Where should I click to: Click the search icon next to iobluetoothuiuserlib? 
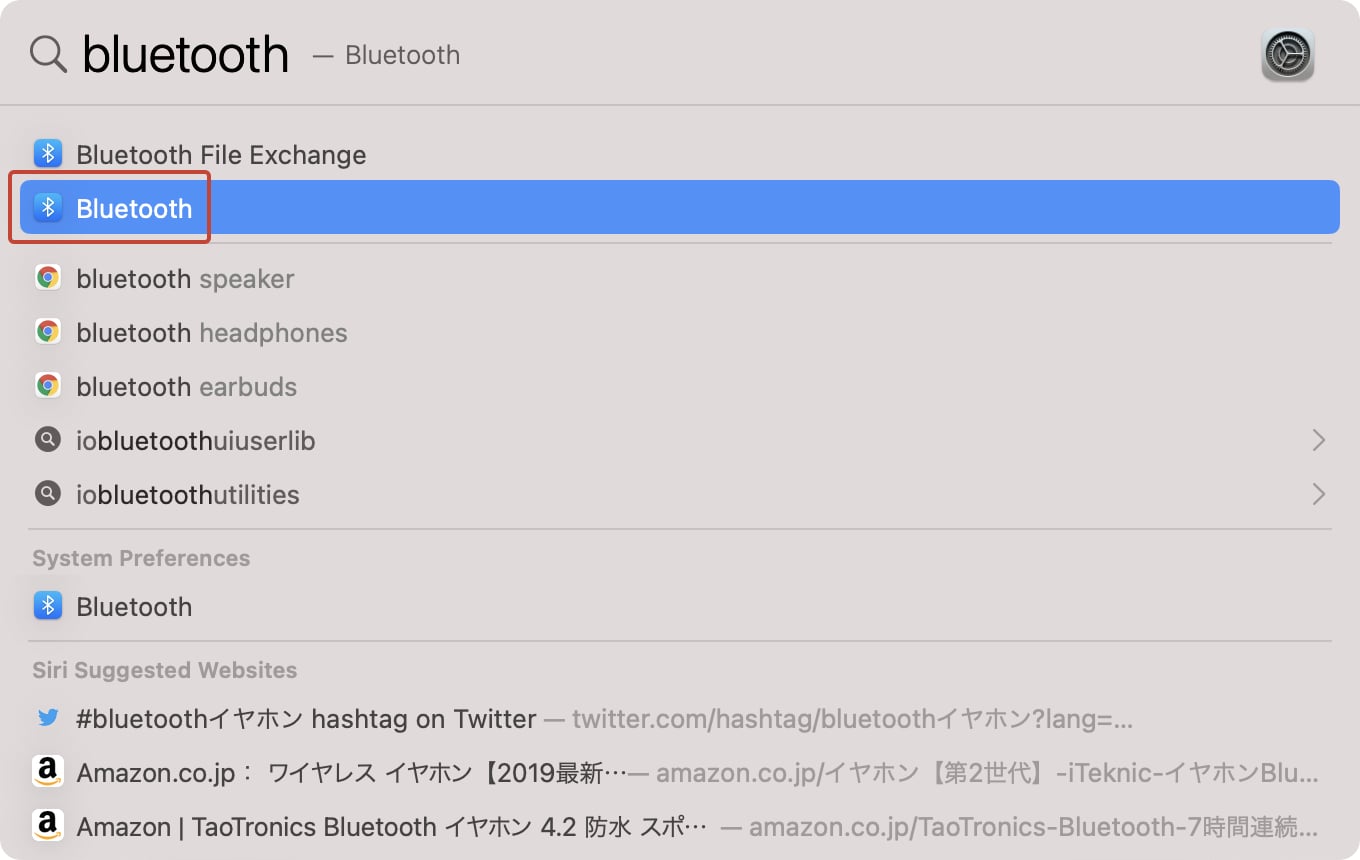point(48,440)
